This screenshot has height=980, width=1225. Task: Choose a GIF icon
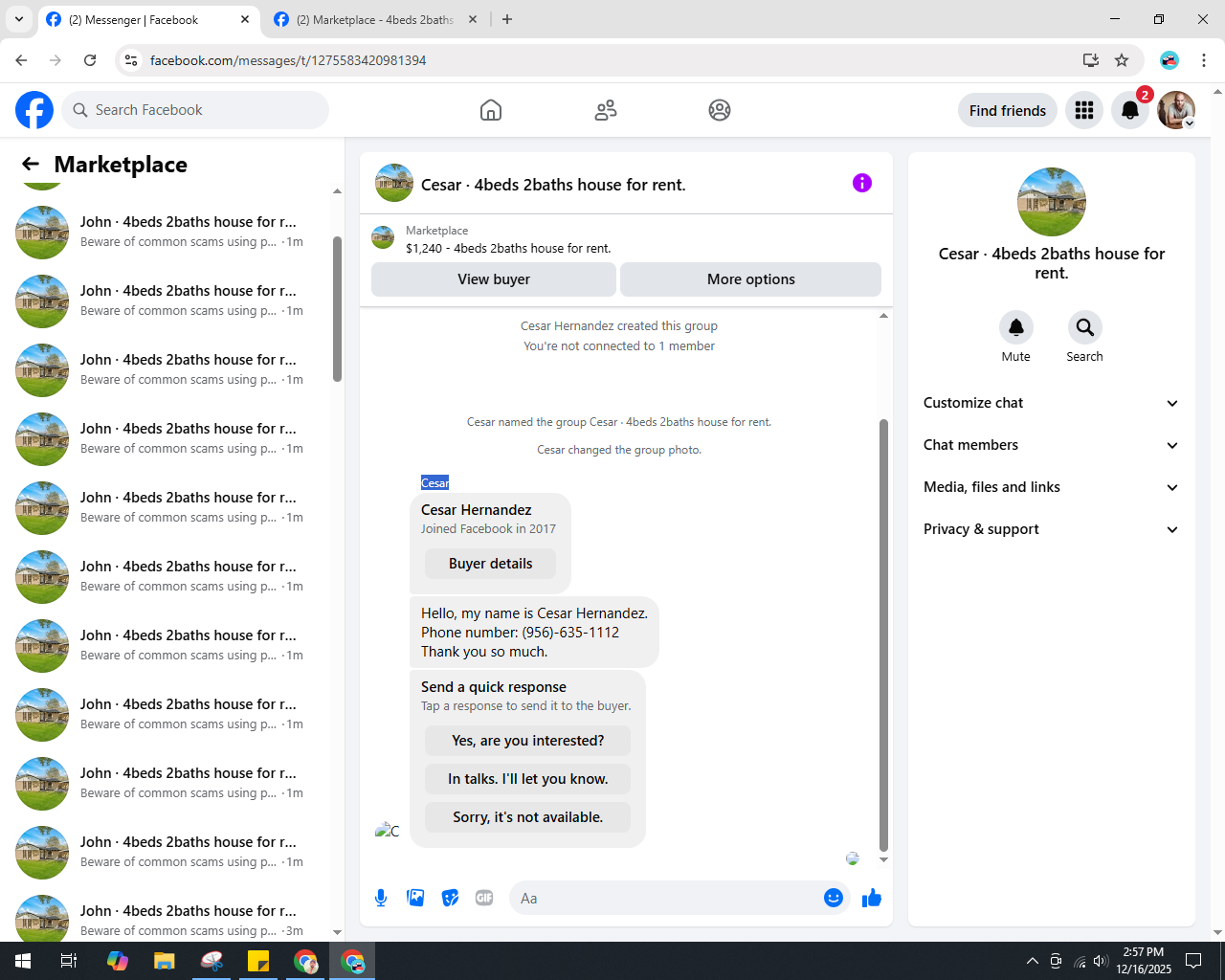[x=484, y=898]
